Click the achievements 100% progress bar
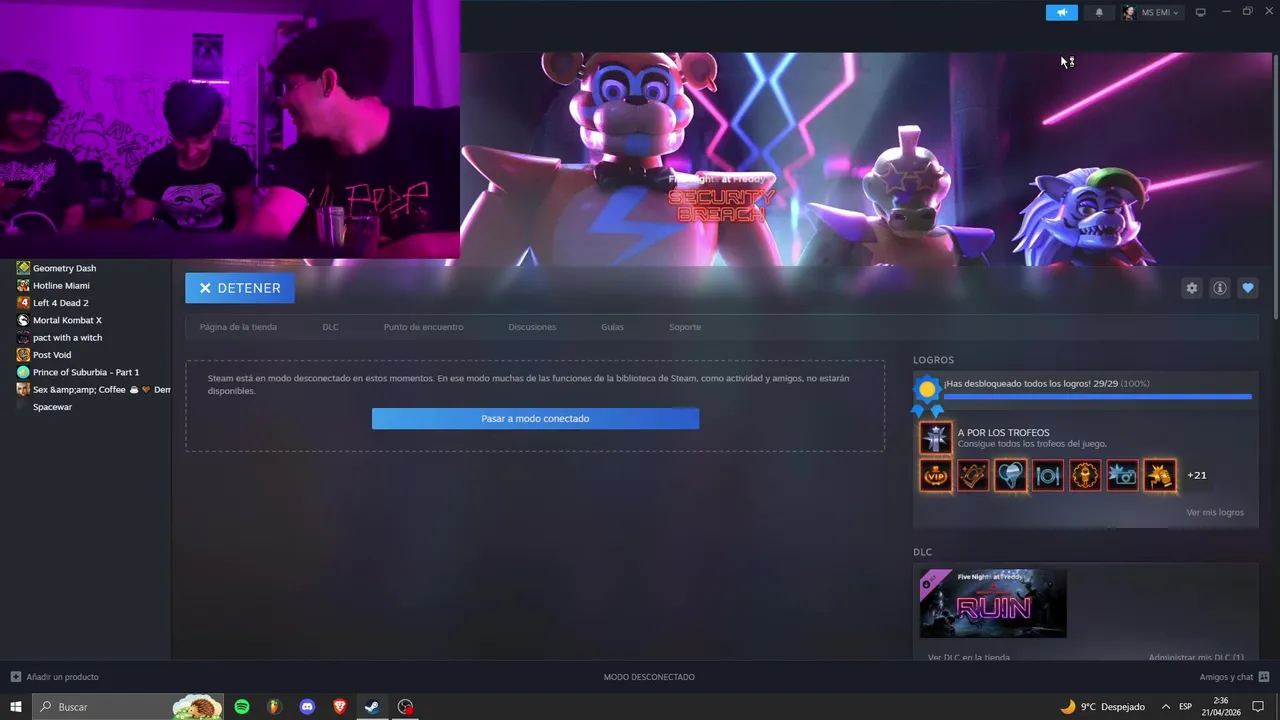 click(x=1097, y=397)
